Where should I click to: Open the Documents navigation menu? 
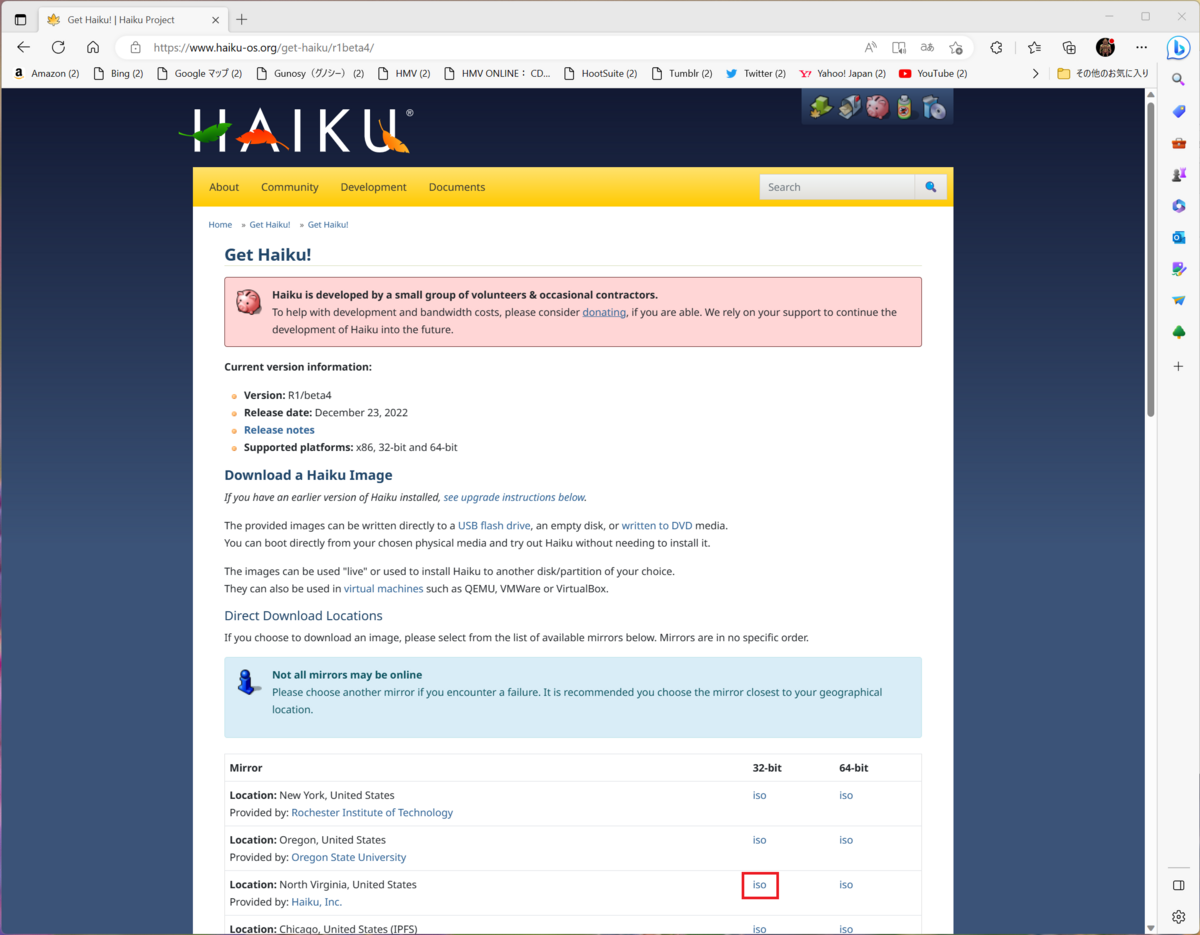457,187
